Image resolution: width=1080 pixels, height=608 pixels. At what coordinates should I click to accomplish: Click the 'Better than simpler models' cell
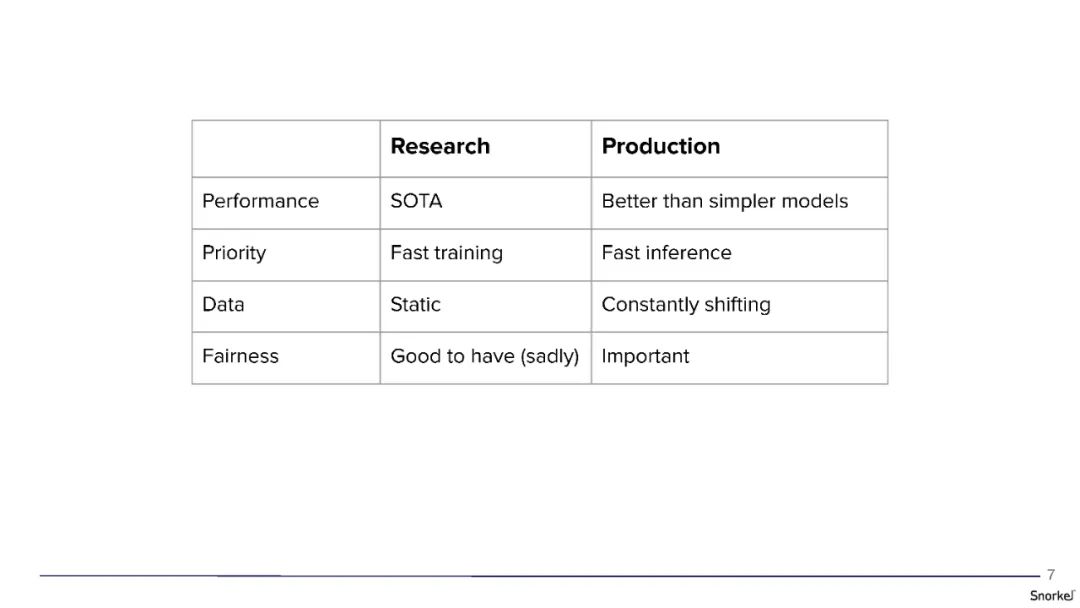point(724,201)
